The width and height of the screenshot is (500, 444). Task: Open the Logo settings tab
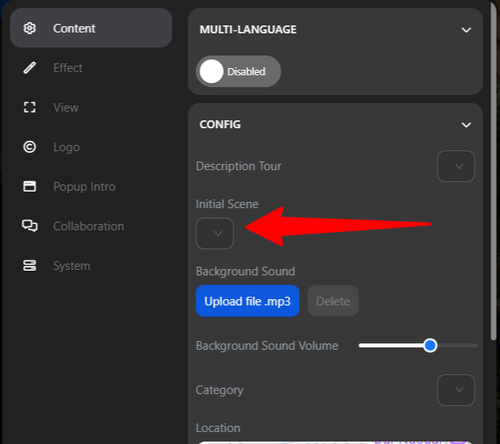[x=91, y=147]
